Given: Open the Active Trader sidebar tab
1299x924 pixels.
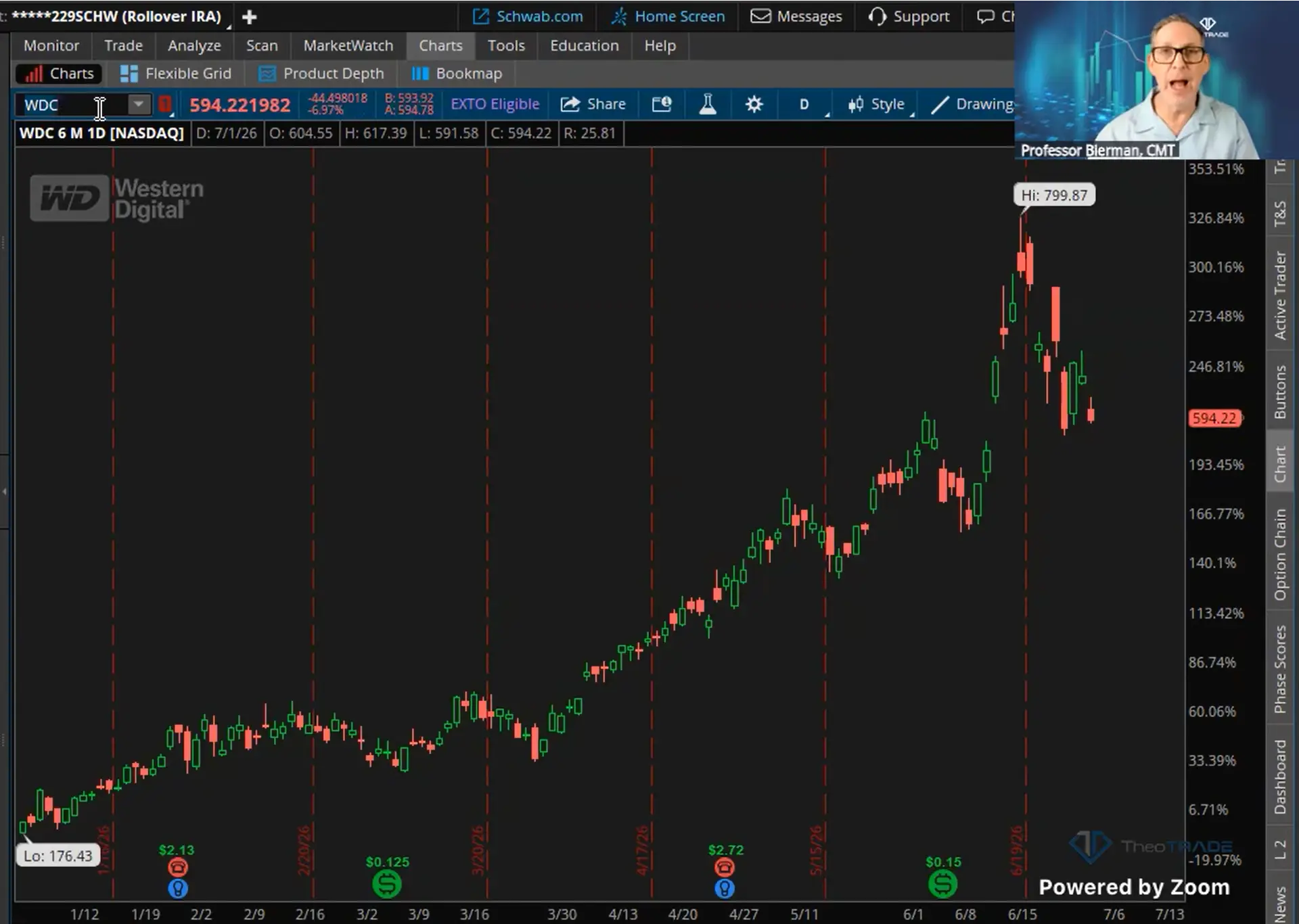Looking at the screenshot, I should pyautogui.click(x=1280, y=296).
